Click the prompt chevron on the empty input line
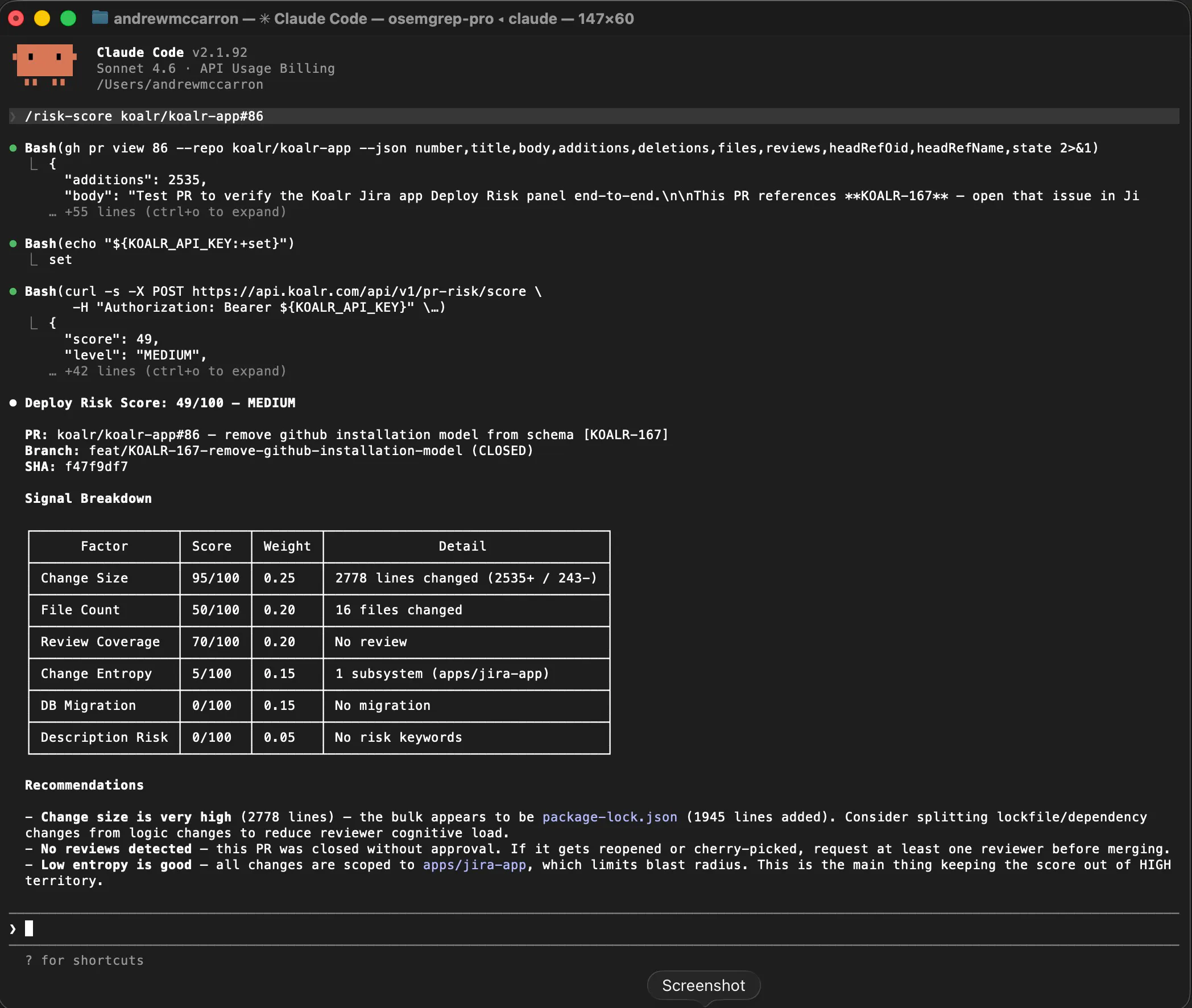 13,928
